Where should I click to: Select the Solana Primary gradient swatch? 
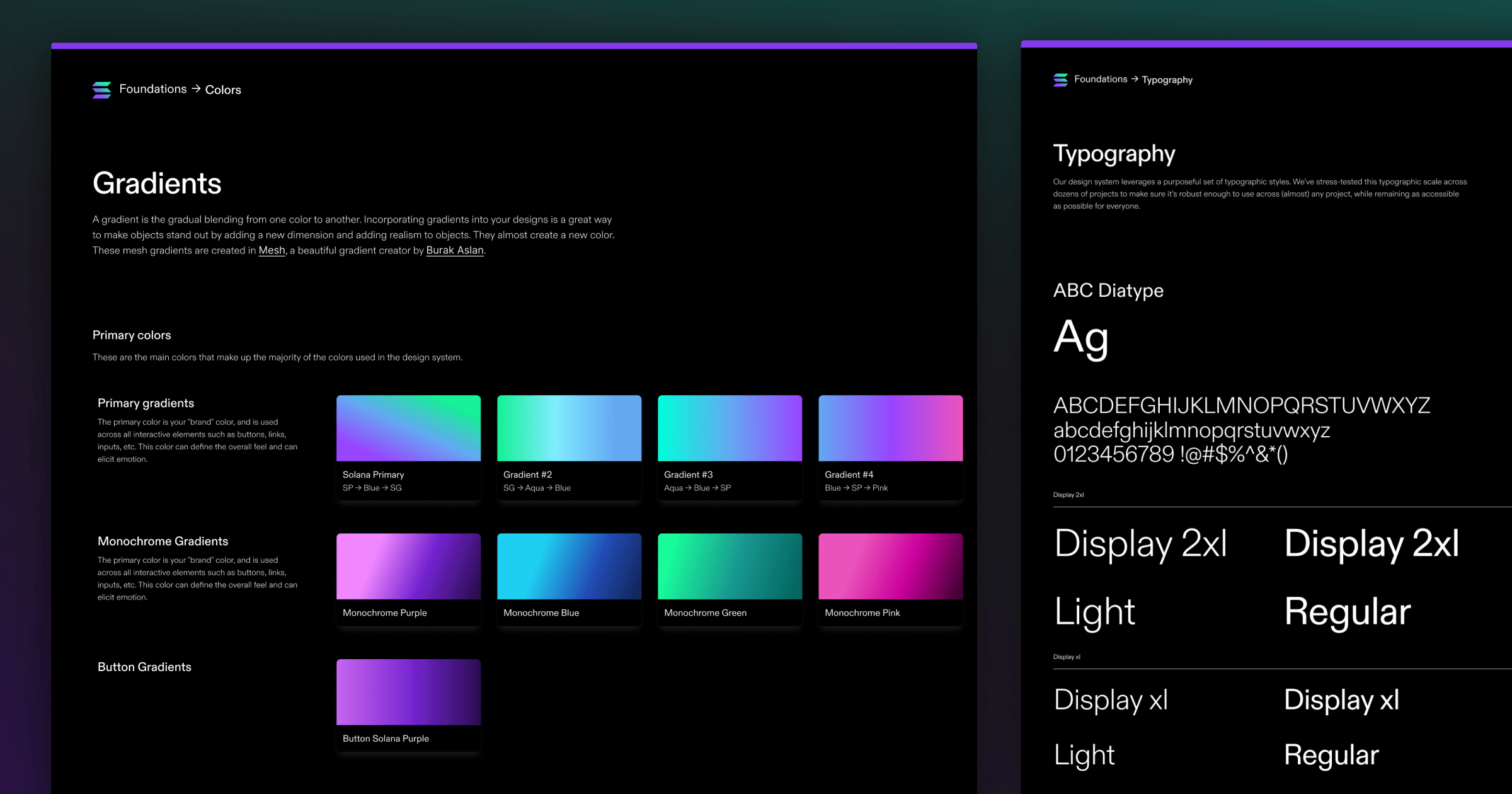(408, 427)
